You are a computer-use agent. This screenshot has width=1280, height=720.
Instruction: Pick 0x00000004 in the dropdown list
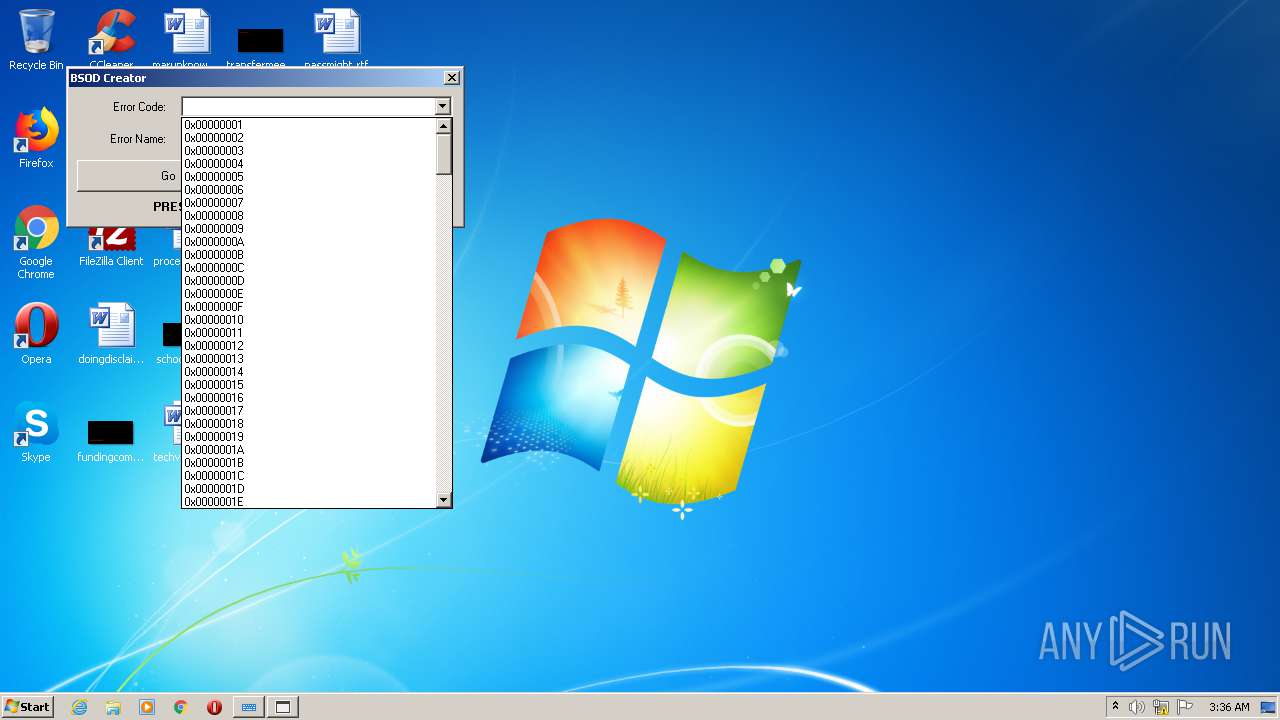[310, 164]
